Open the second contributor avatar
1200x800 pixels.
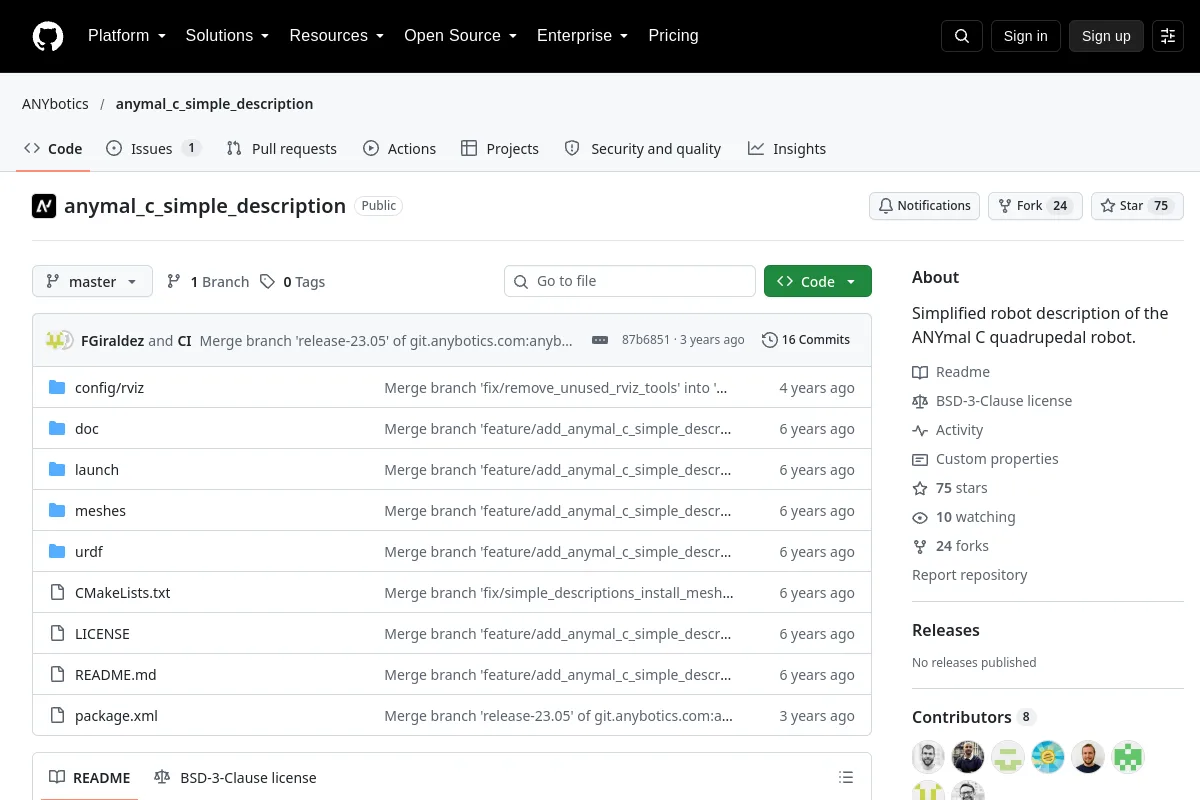[968, 757]
